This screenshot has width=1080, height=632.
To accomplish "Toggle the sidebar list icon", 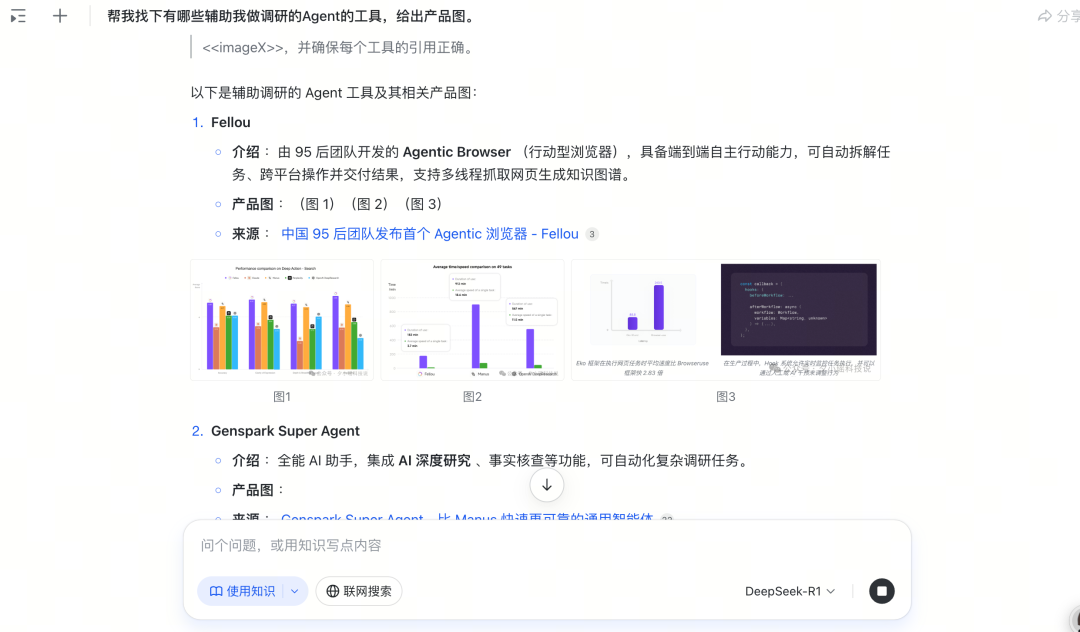I will 19,16.
